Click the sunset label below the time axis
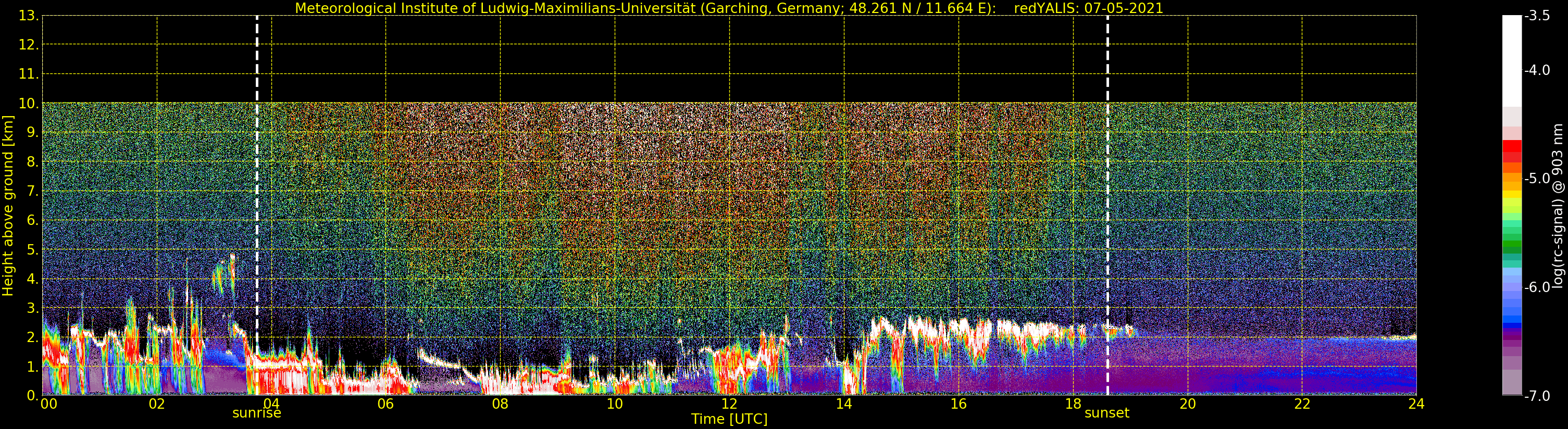The height and width of the screenshot is (429, 1568). click(1106, 413)
